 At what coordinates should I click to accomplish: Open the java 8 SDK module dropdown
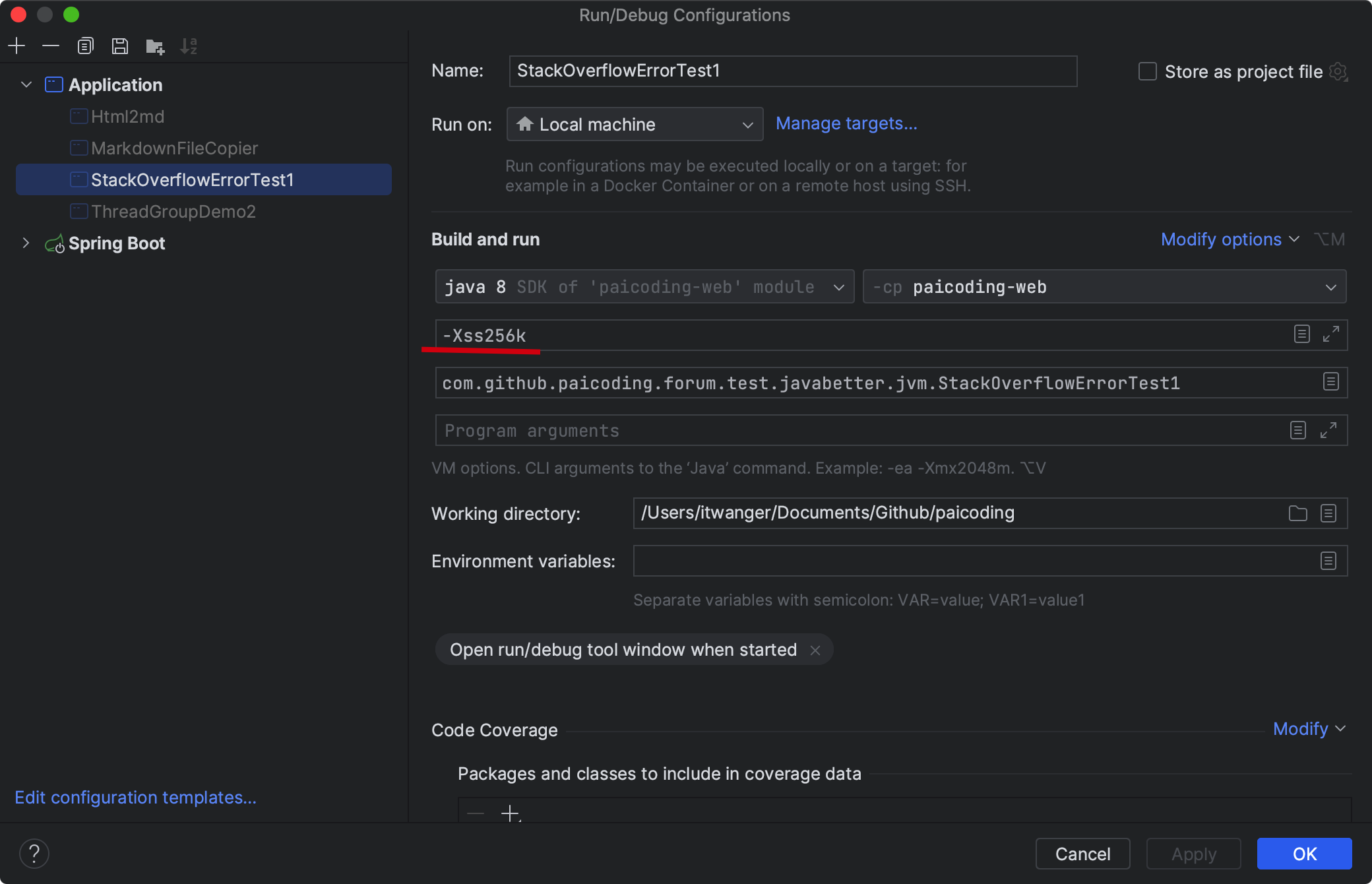[x=644, y=287]
